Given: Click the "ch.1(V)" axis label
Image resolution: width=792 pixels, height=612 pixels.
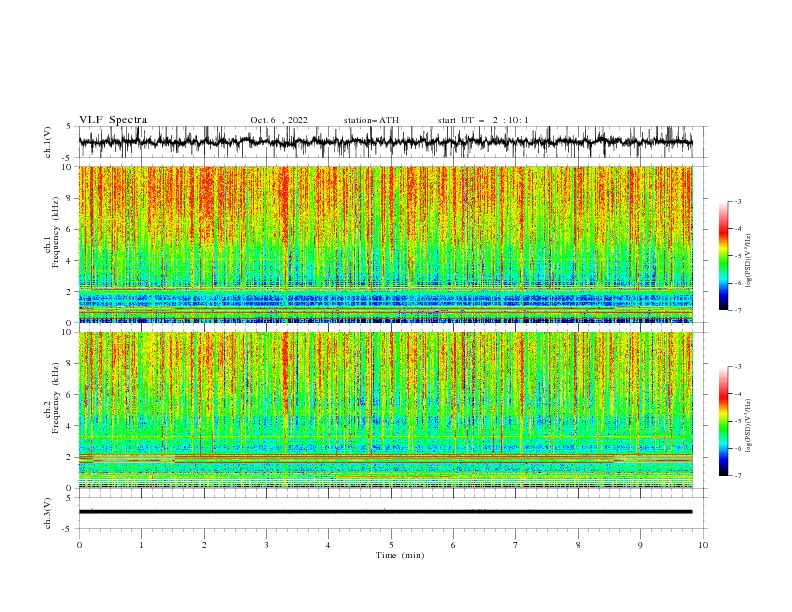Looking at the screenshot, I should (x=48, y=142).
